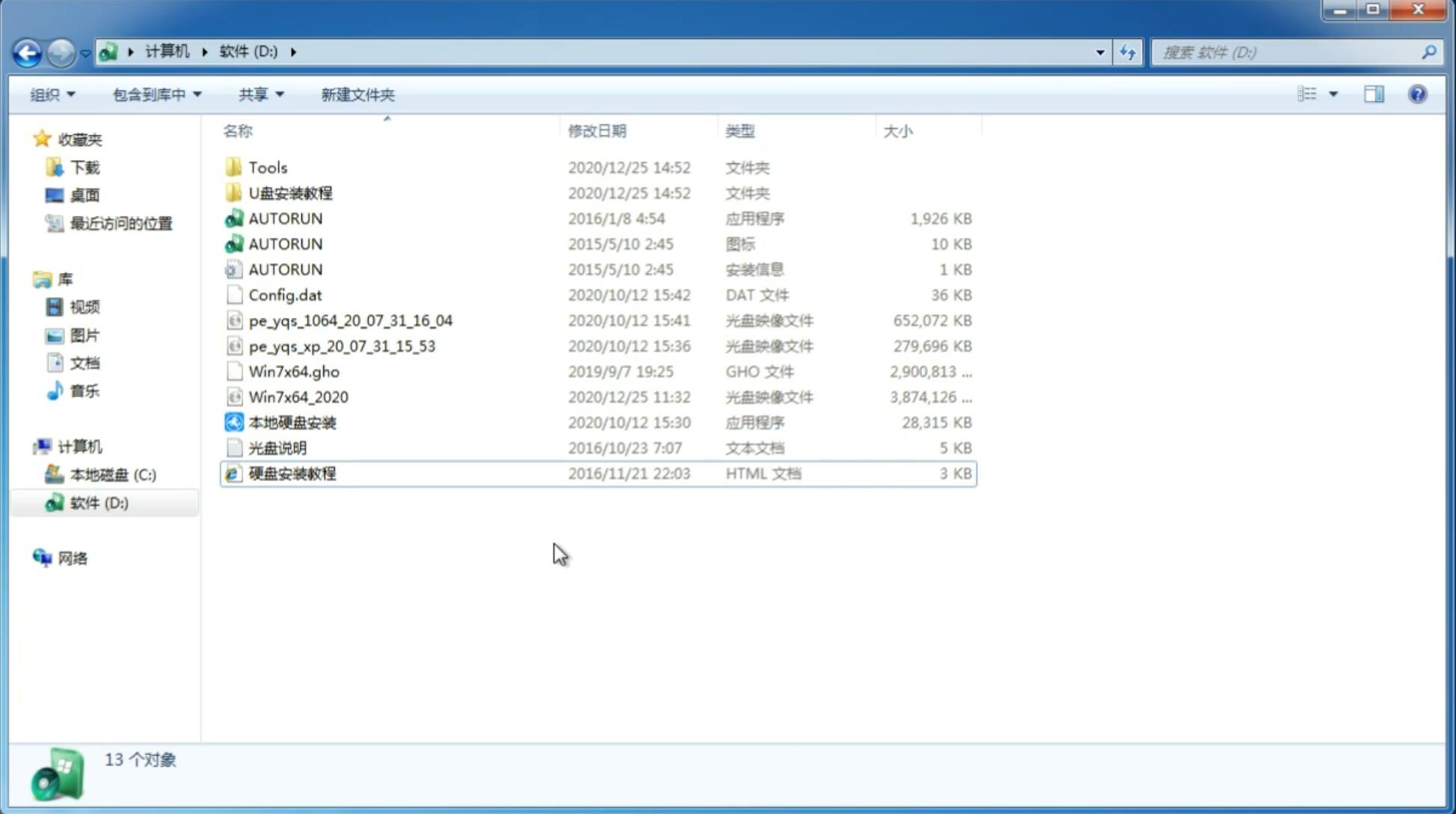Open 硬盘安装教程 HTML document

290,473
